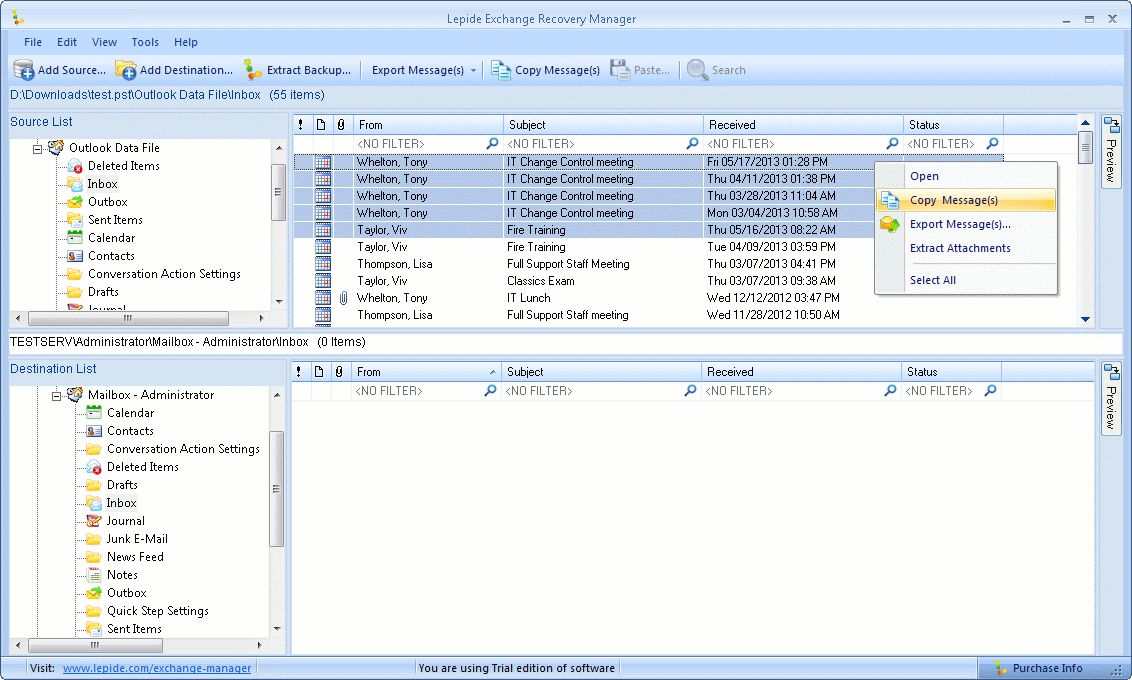Viewport: 1132px width, 680px height.
Task: Click the source attachment column header icon
Action: [x=341, y=125]
